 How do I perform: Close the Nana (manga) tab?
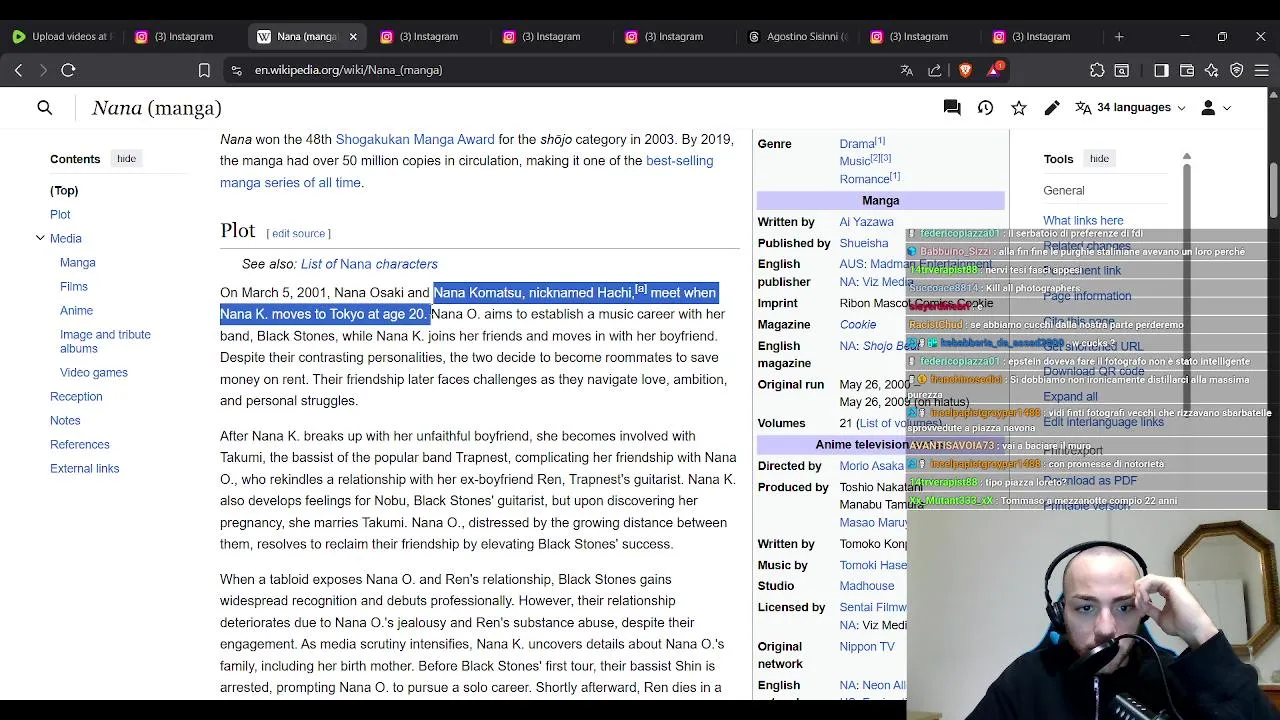(x=353, y=36)
